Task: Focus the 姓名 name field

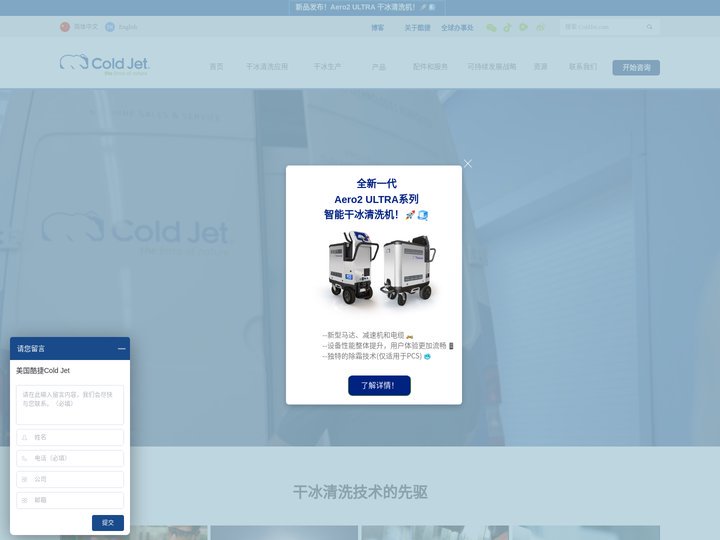Action: click(x=70, y=437)
